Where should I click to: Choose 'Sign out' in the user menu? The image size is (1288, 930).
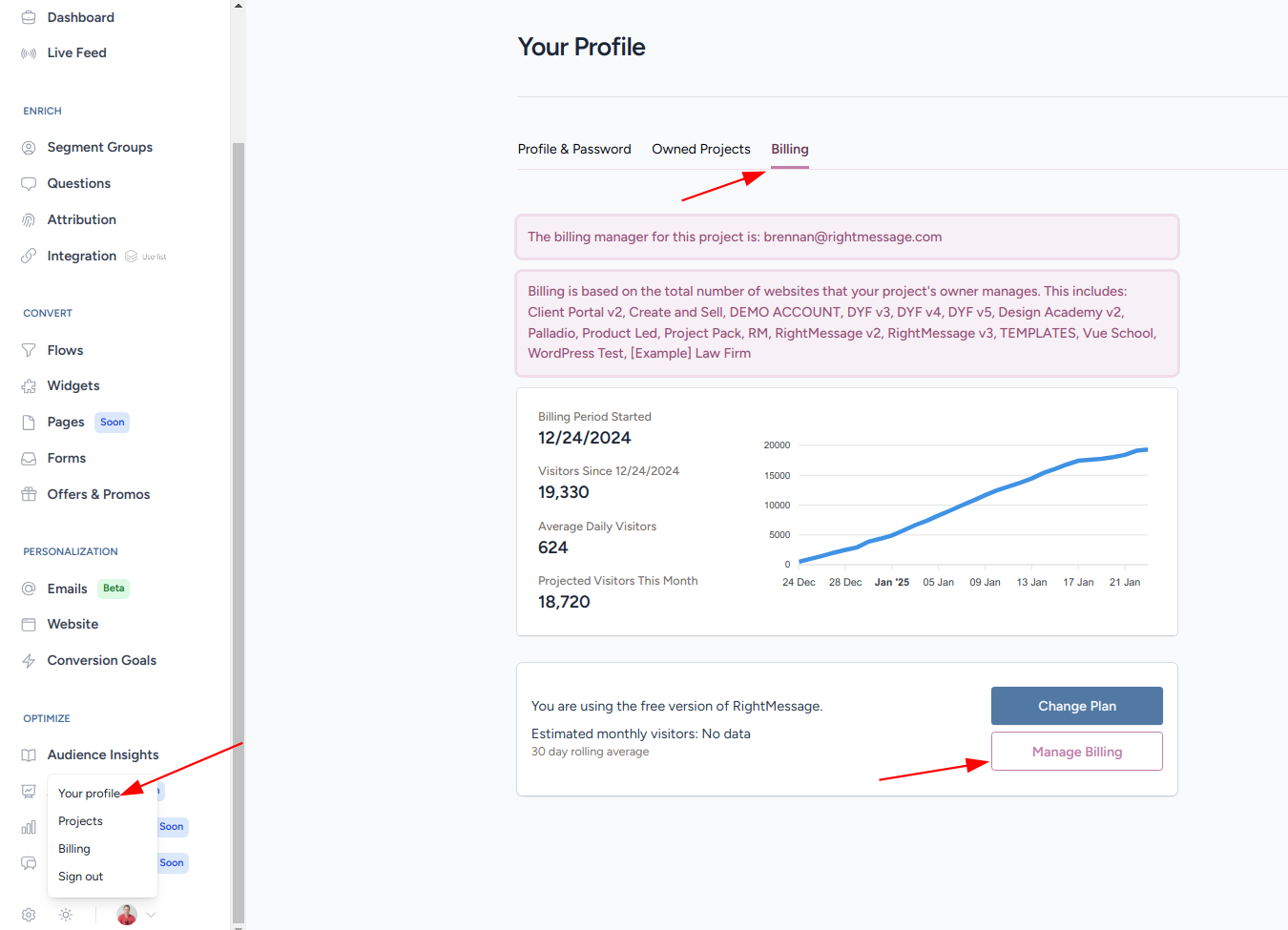81,877
